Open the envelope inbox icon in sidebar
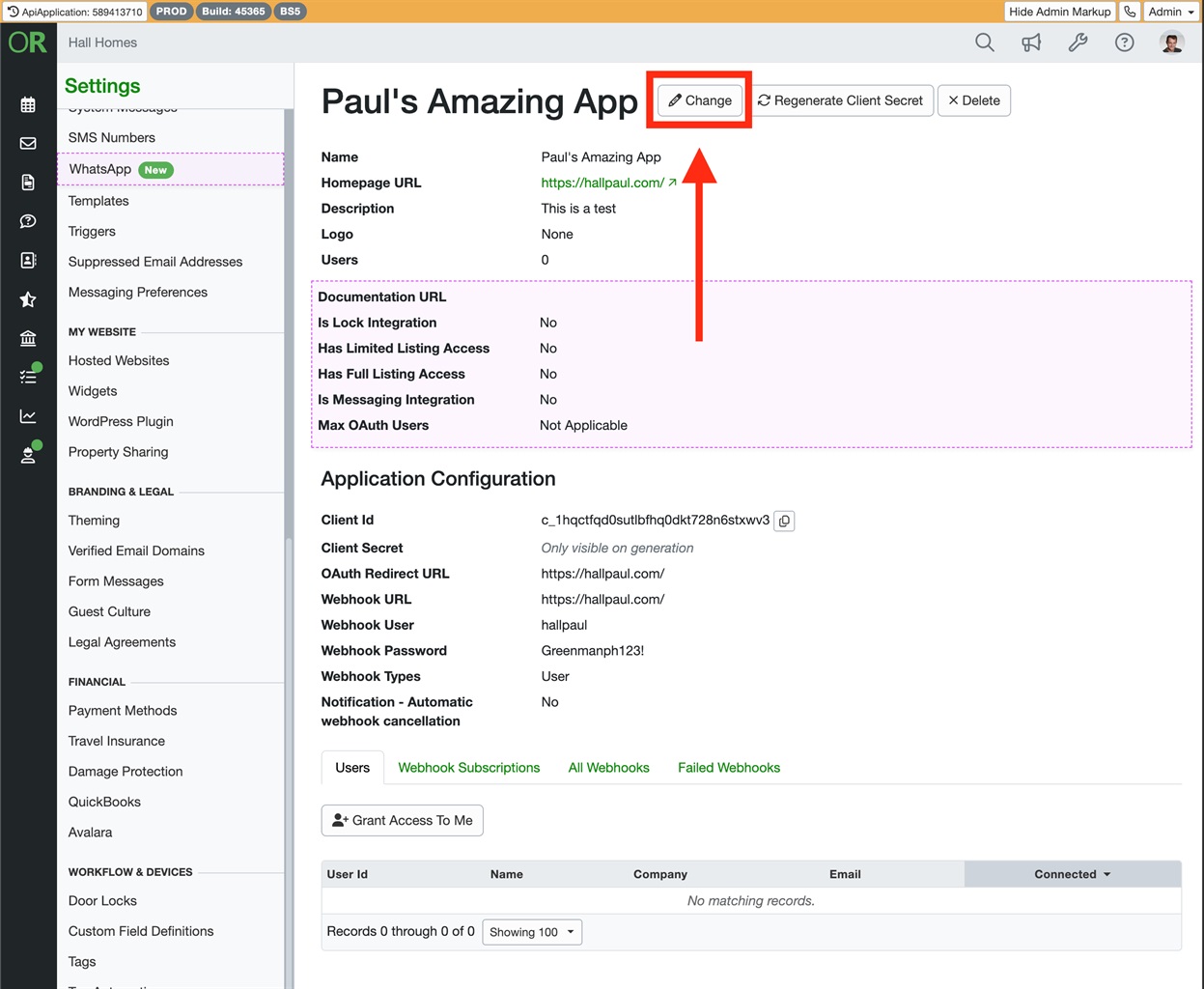Image resolution: width=1204 pixels, height=989 pixels. pyautogui.click(x=28, y=143)
